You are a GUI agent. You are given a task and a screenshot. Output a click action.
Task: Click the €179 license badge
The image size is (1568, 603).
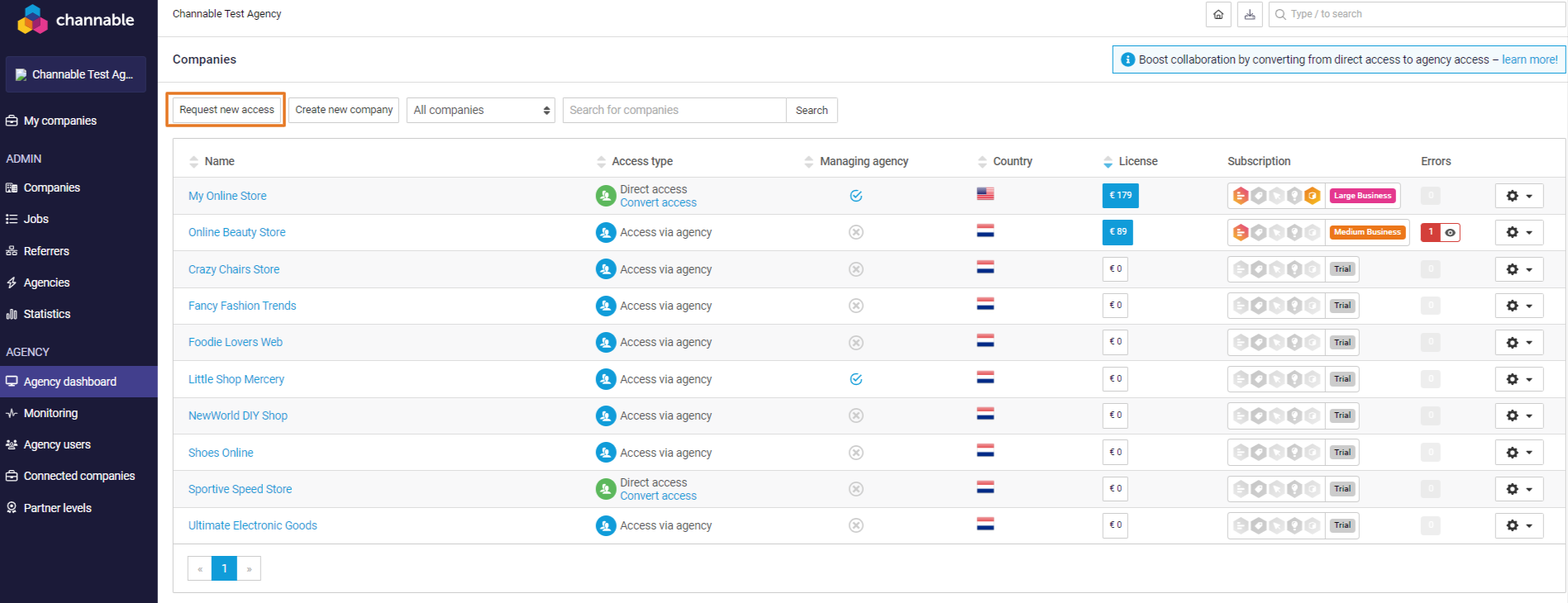1120,196
